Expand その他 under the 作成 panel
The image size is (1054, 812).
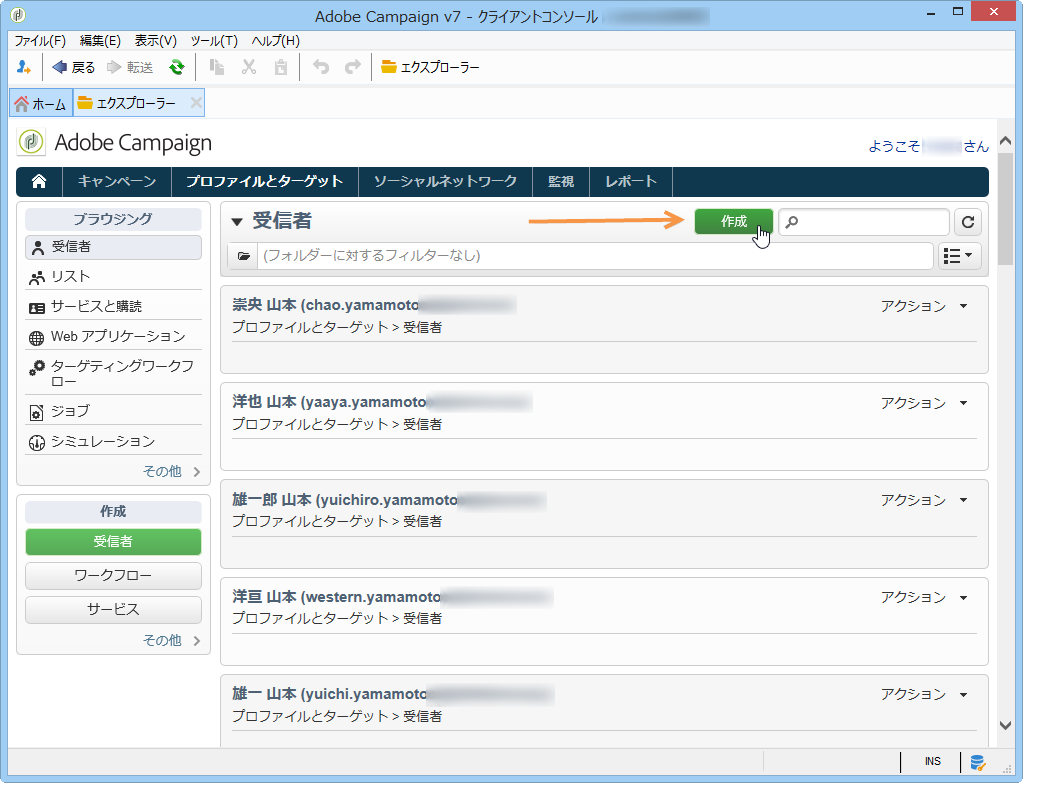[x=171, y=640]
